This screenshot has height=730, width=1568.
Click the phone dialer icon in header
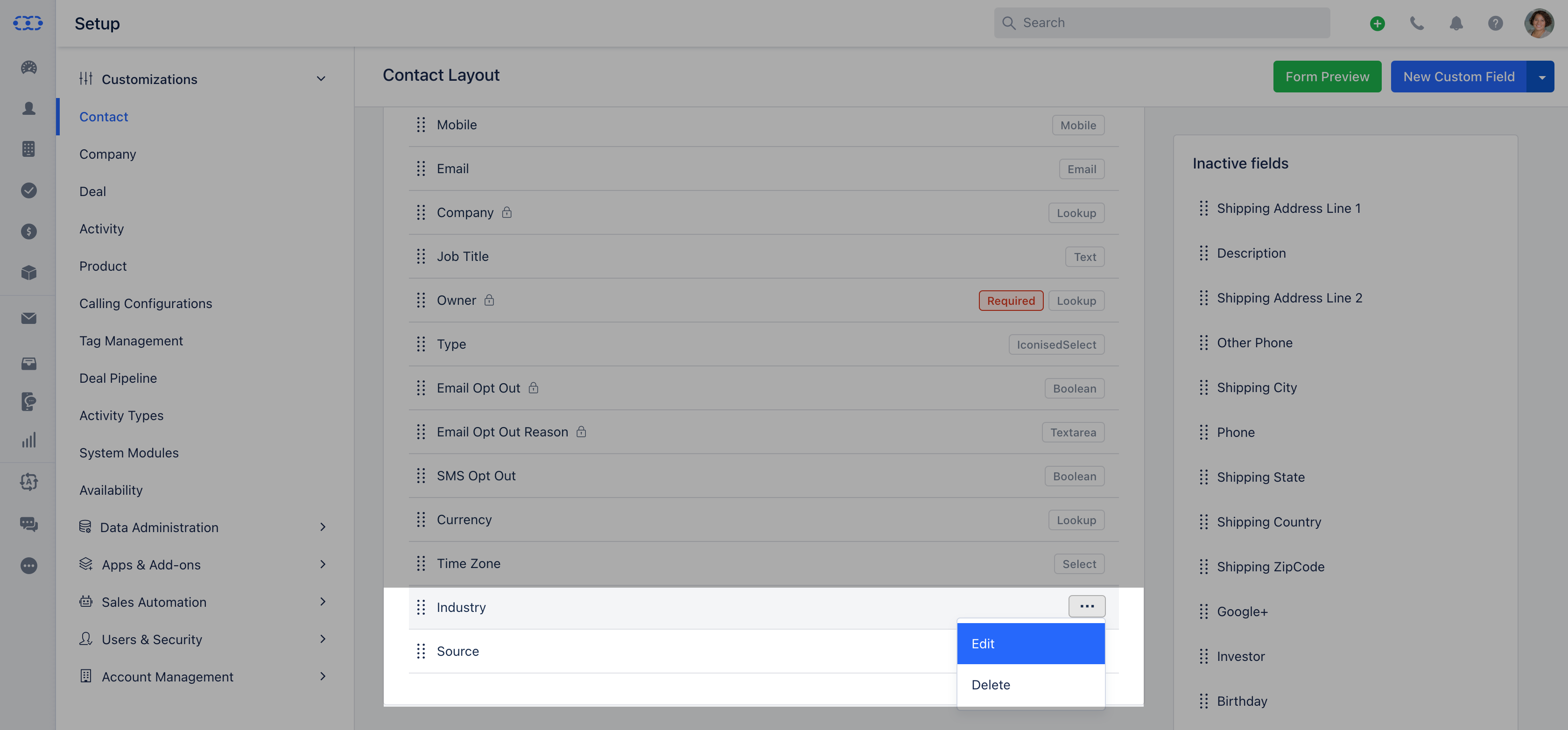(x=1416, y=23)
